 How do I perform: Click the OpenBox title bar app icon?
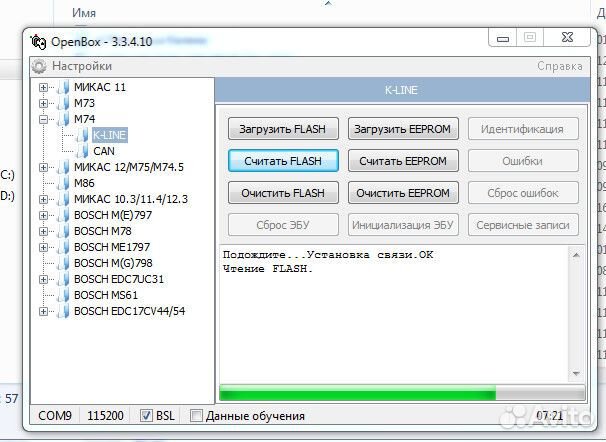point(39,41)
